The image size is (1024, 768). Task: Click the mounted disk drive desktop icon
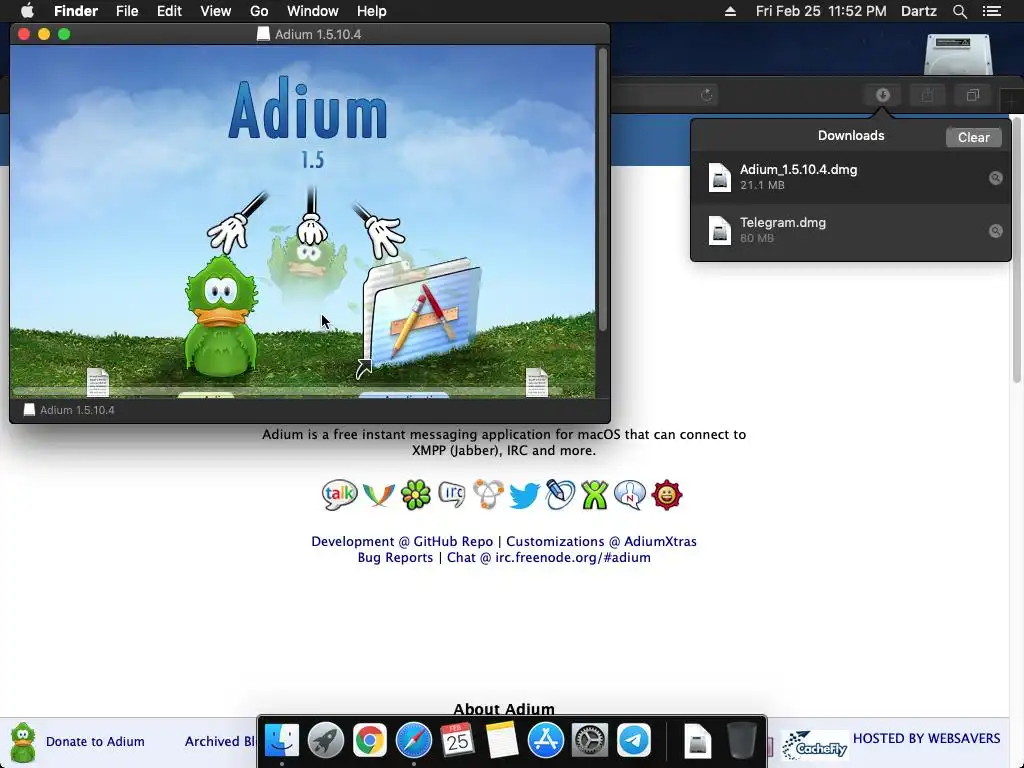point(958,54)
